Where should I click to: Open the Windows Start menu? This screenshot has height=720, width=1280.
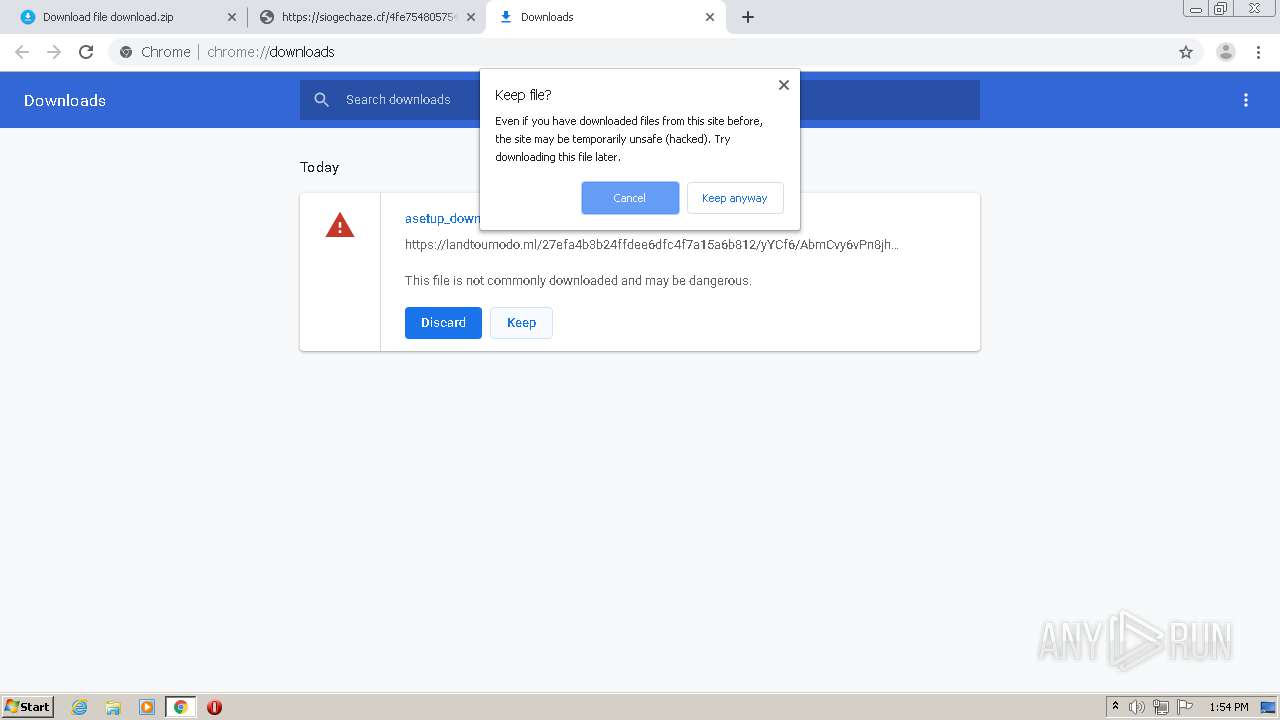pos(28,706)
